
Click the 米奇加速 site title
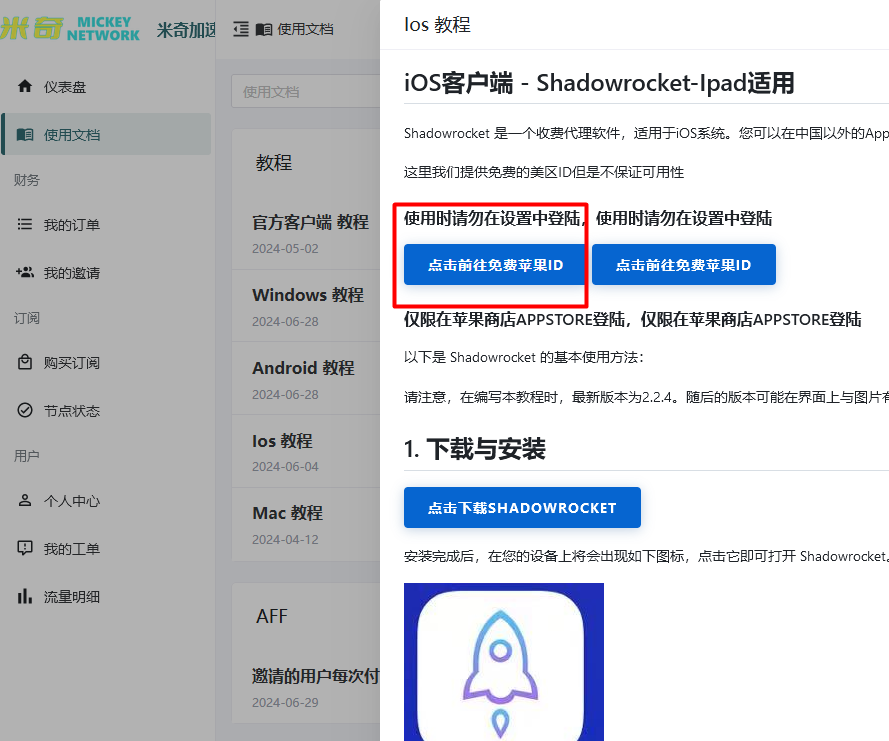[x=186, y=30]
